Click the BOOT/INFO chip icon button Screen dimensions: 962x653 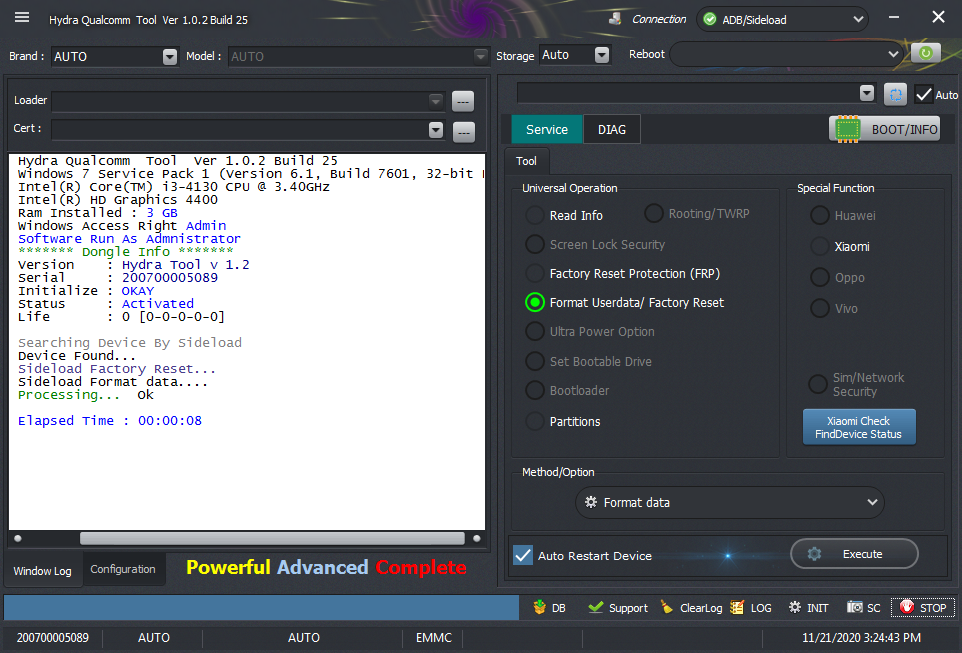point(884,129)
